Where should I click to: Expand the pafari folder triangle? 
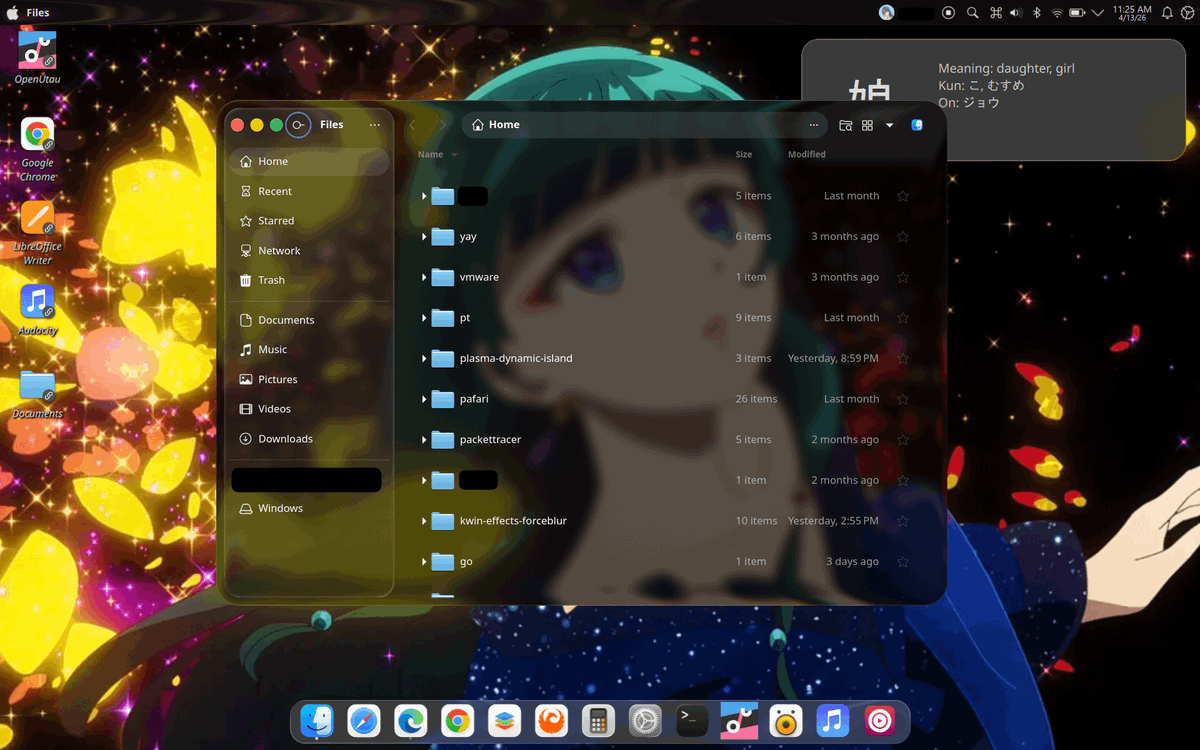coord(424,399)
